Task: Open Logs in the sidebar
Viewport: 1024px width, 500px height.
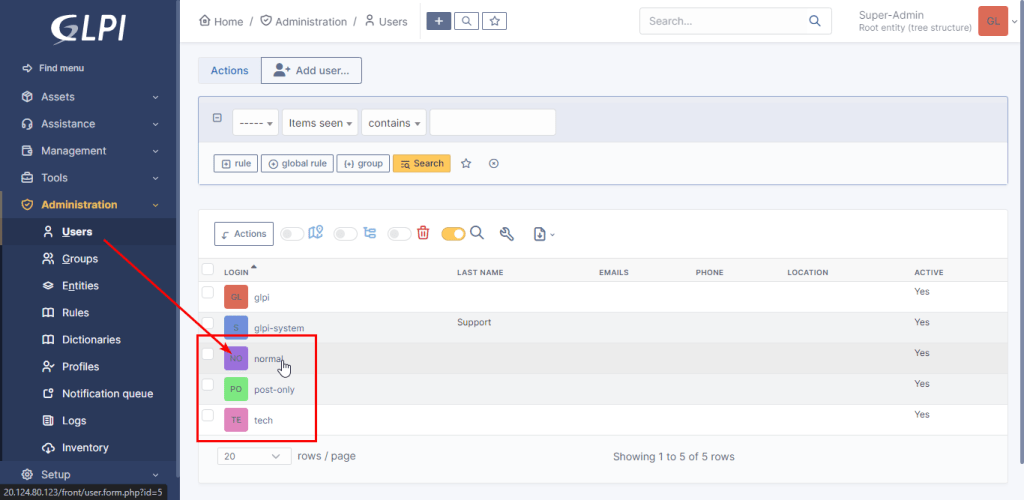Action: pos(74,421)
